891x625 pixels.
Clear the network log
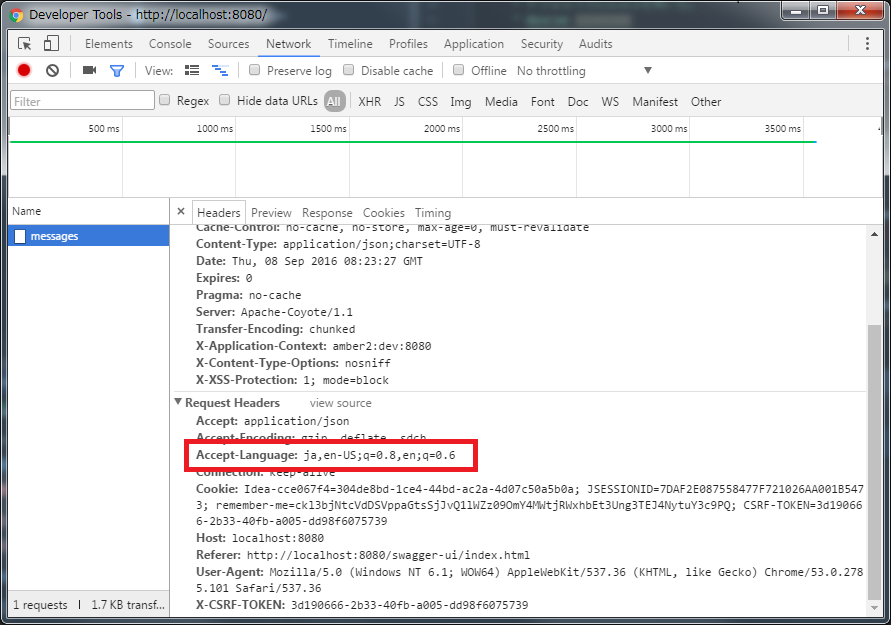pyautogui.click(x=52, y=71)
